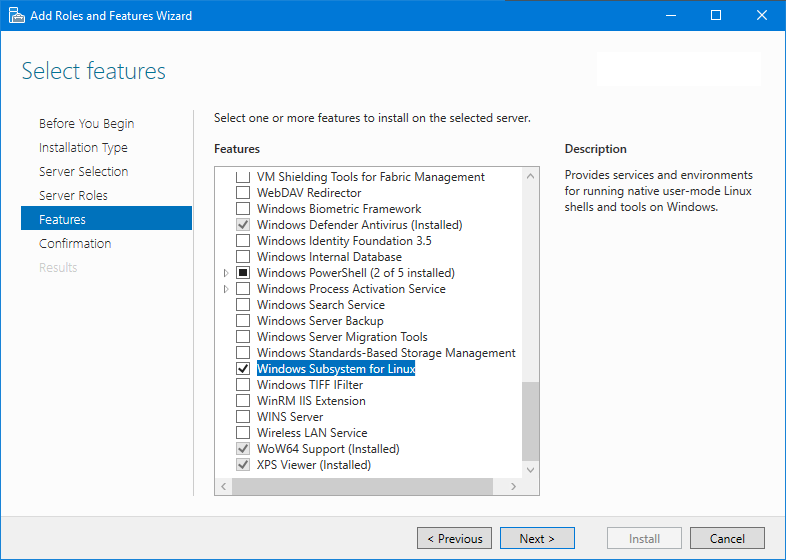The image size is (786, 560).
Task: Click the Next button
Action: coord(537,539)
